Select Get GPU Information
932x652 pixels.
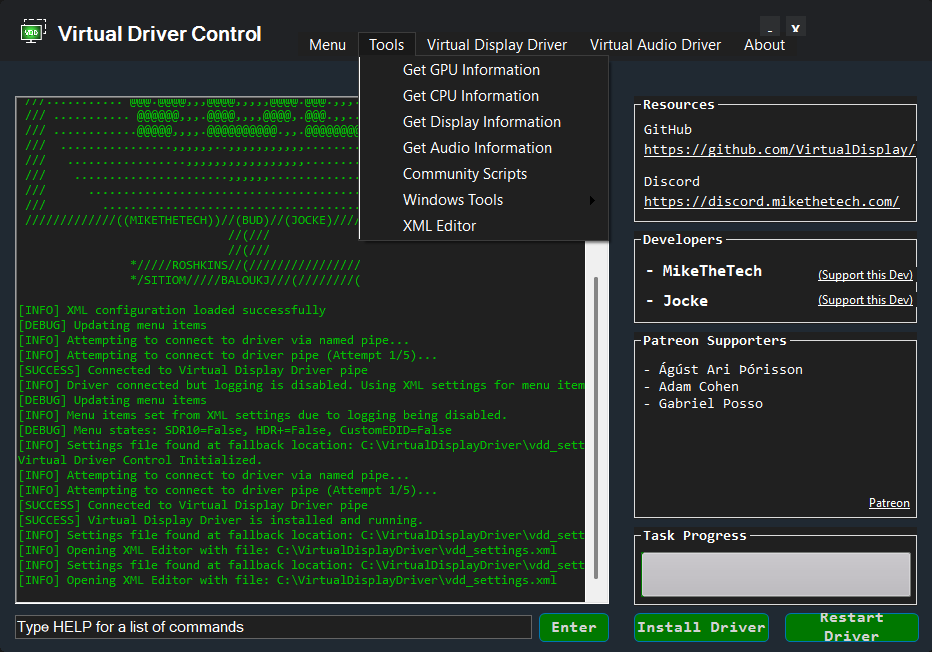tap(484, 70)
